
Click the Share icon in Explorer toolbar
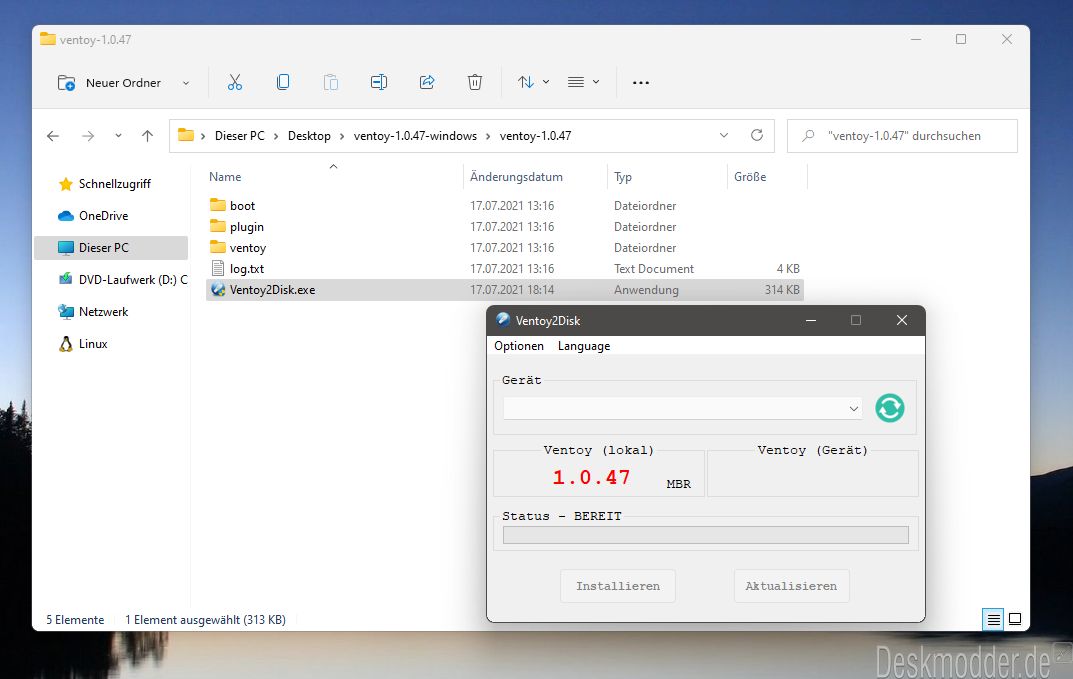tap(427, 83)
